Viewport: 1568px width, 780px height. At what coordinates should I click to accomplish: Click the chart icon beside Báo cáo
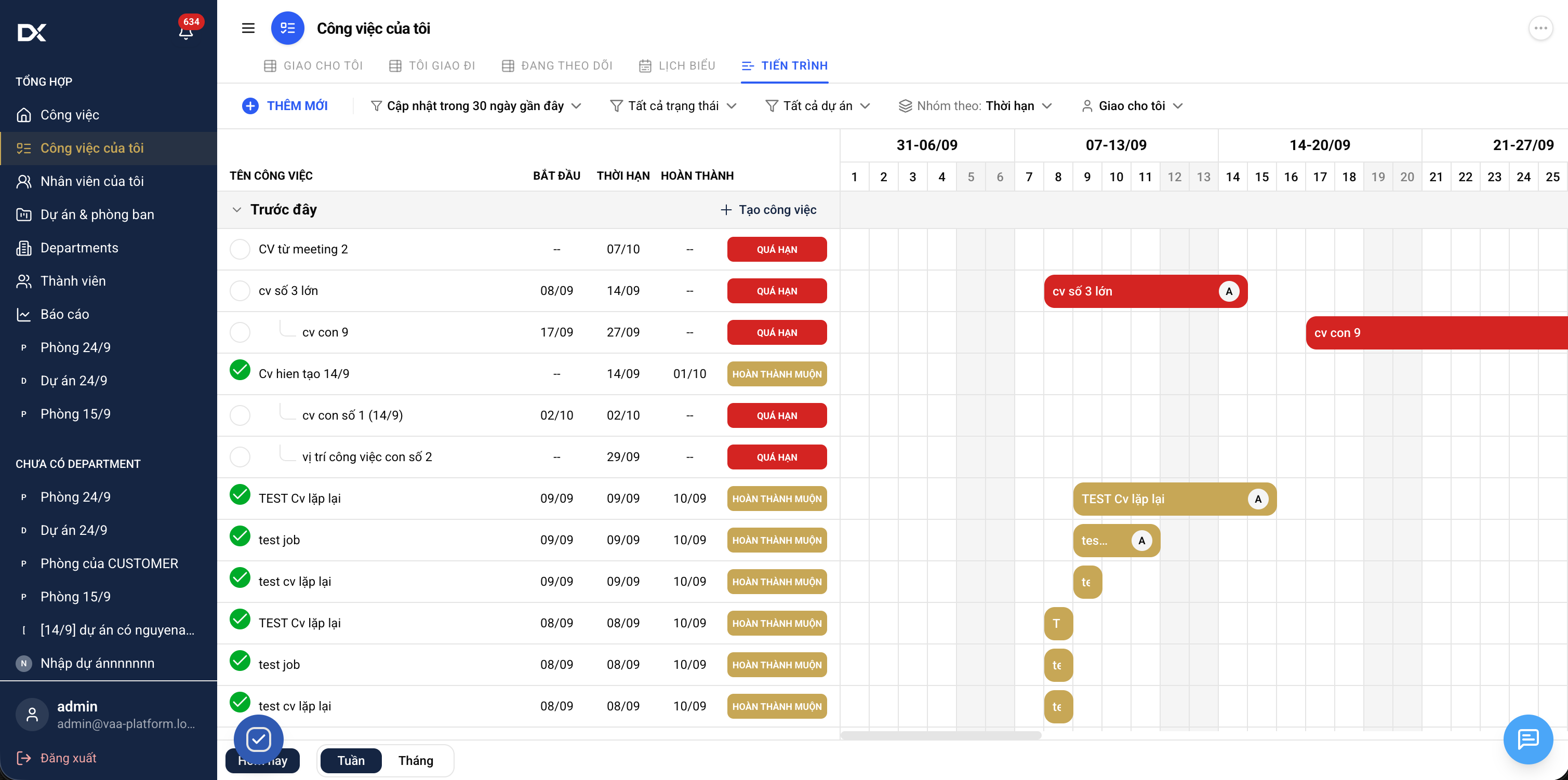pos(24,315)
